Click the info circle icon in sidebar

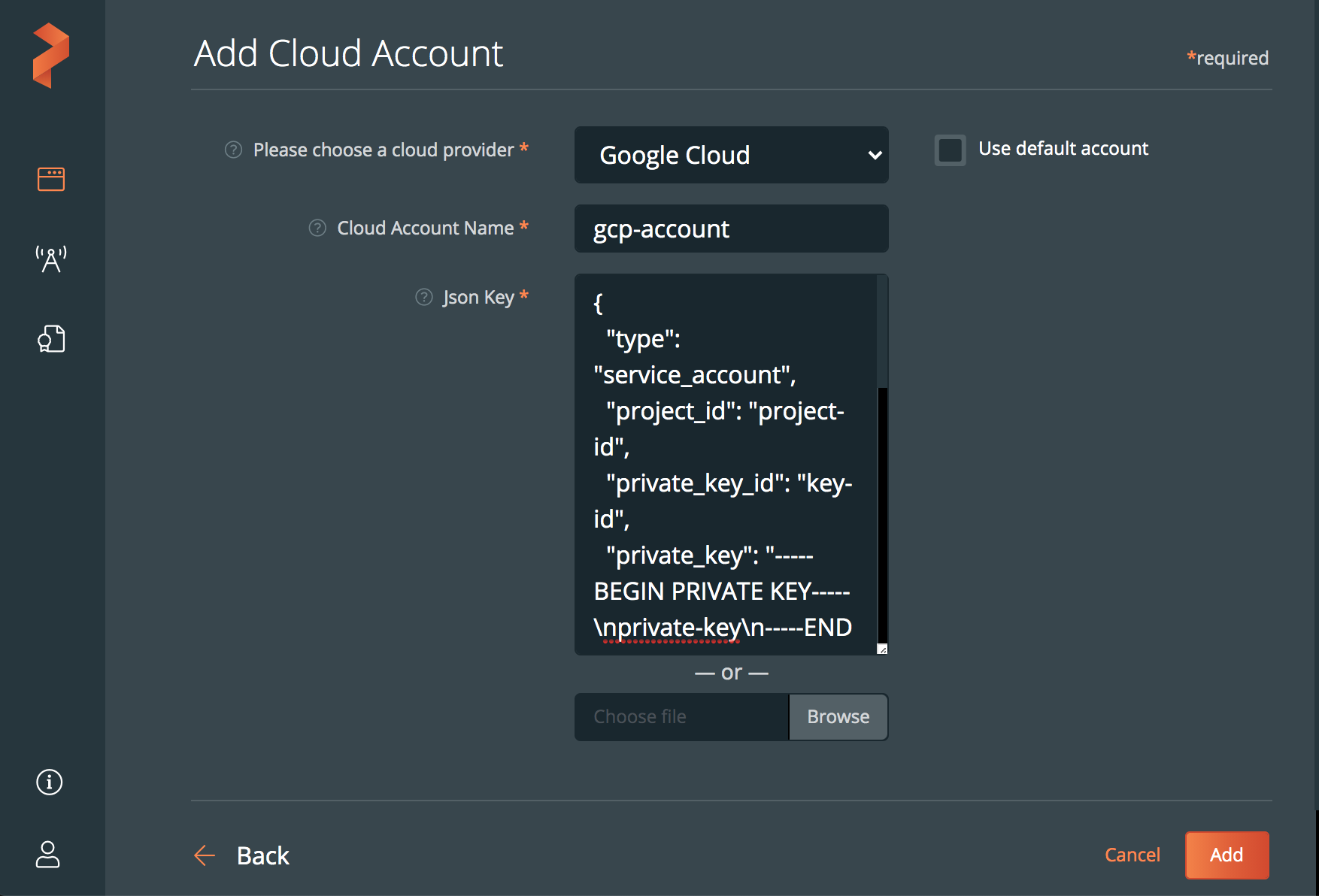coord(50,782)
